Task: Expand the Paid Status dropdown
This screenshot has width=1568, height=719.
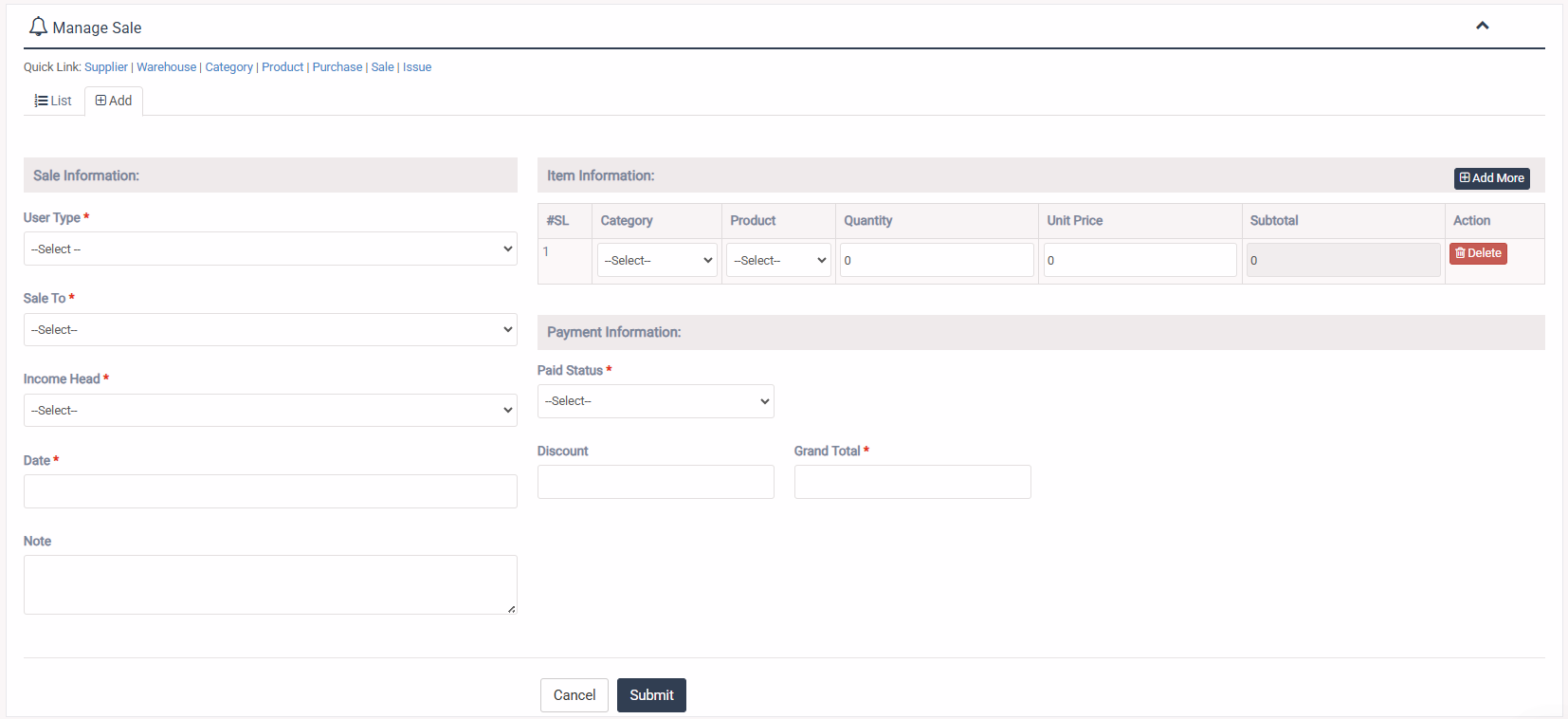Action: pyautogui.click(x=655, y=401)
